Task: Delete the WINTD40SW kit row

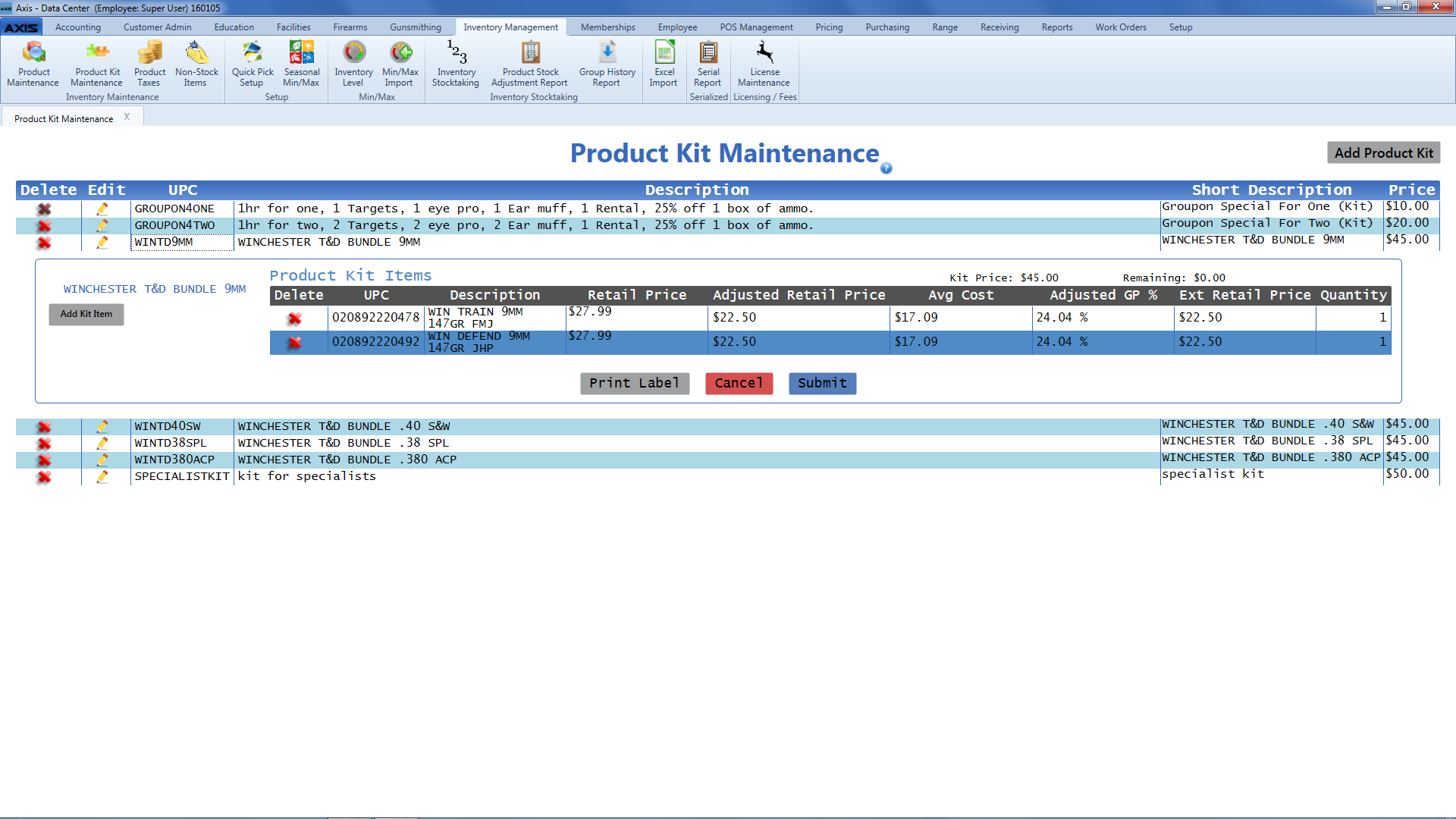Action: (x=45, y=426)
